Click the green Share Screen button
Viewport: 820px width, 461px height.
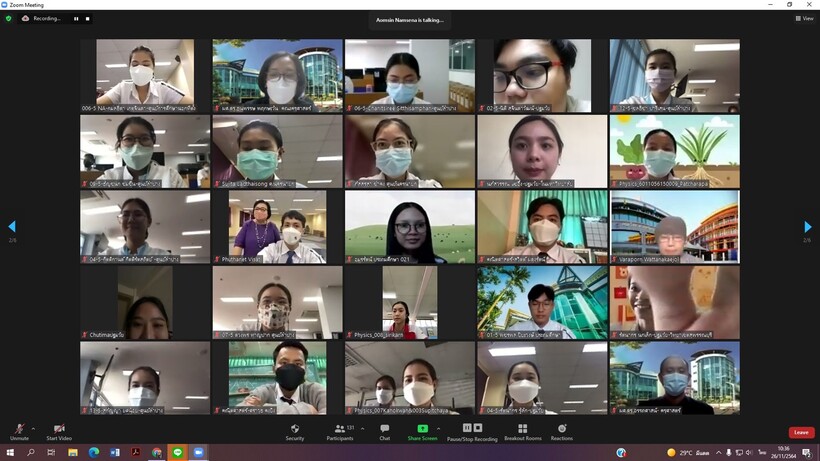[x=422, y=429]
